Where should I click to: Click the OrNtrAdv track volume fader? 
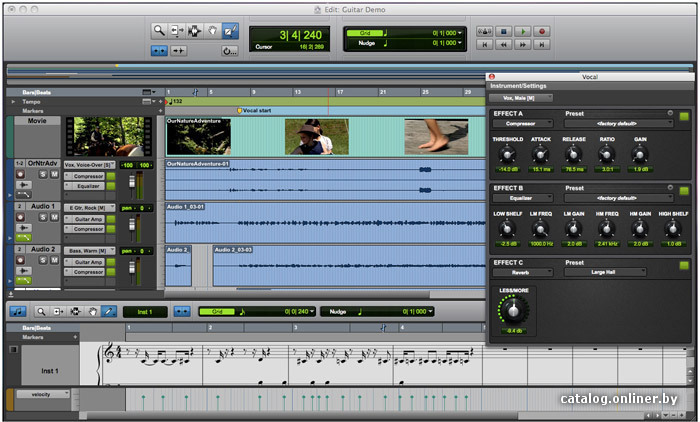pos(132,182)
